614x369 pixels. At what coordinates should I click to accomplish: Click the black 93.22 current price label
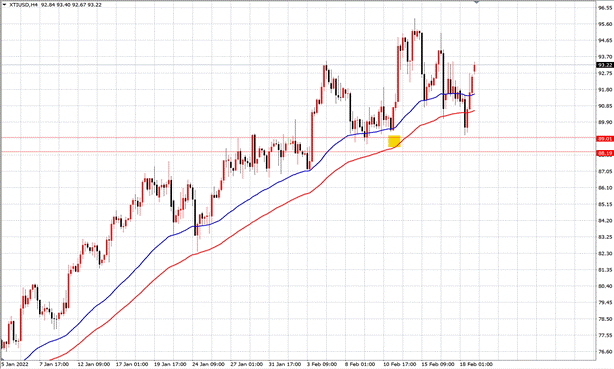(605, 65)
